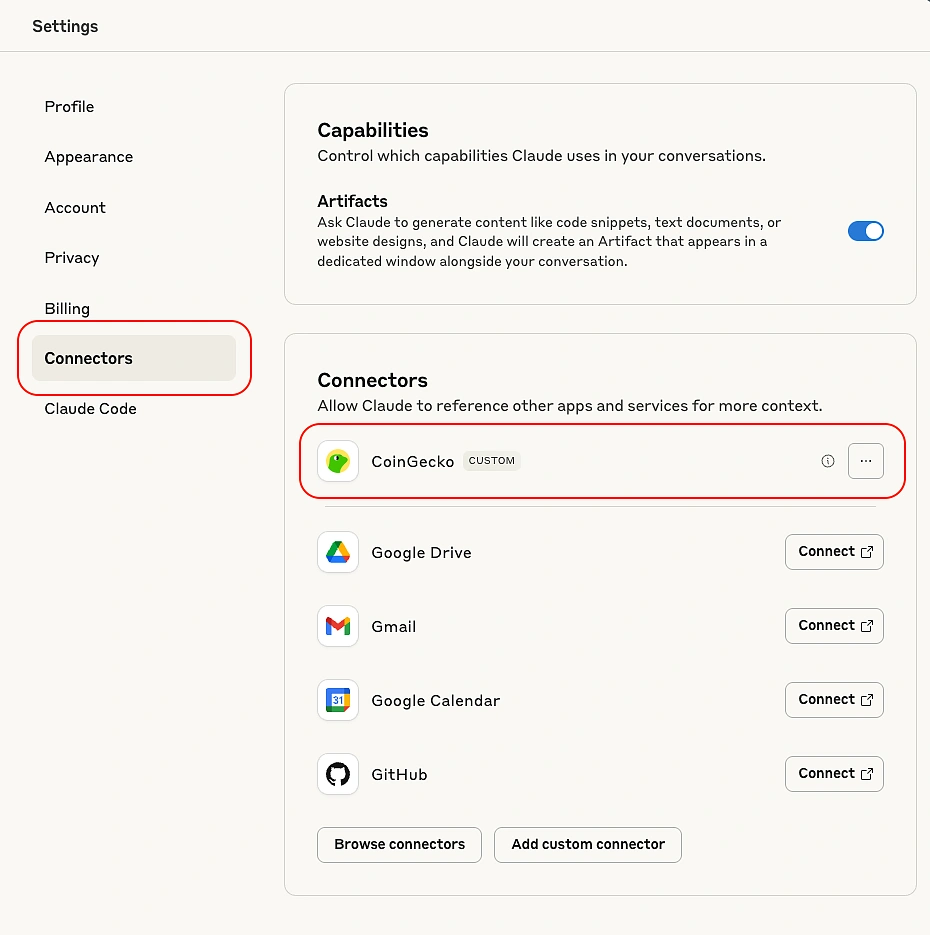Click Browse connectors

399,845
